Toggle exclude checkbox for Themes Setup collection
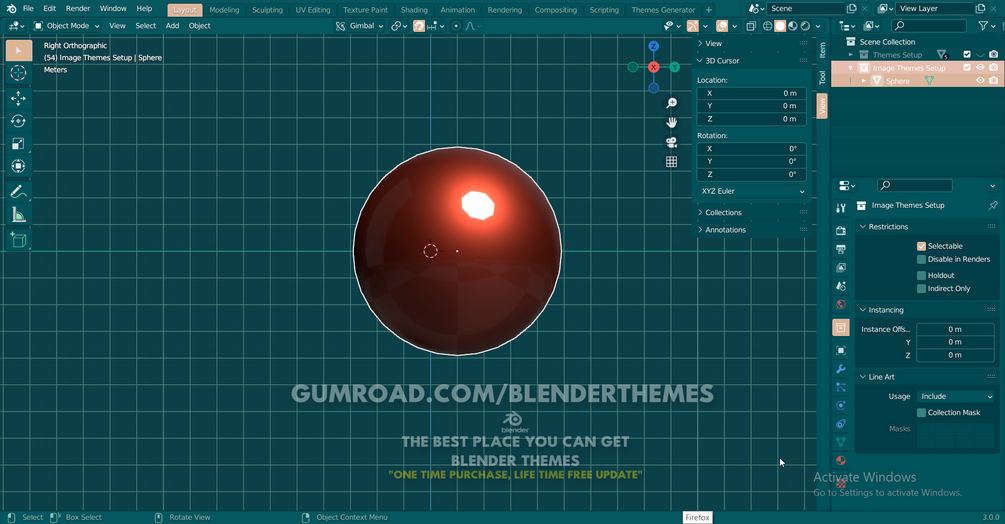 (x=967, y=54)
